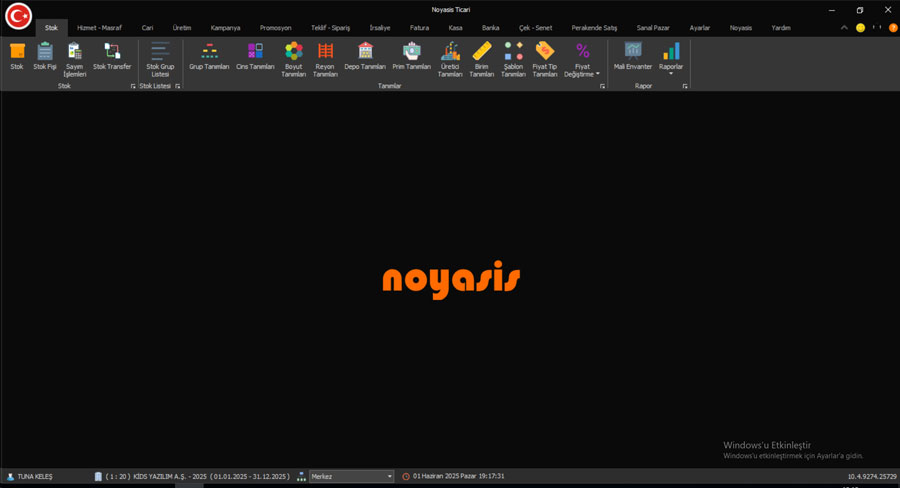
Task: Open Sayım İşlemleri icon
Action: pos(75,51)
